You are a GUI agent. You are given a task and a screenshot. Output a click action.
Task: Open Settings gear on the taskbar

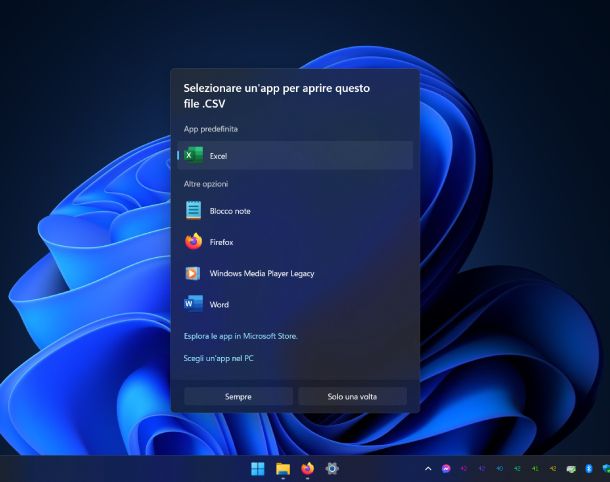tap(332, 468)
